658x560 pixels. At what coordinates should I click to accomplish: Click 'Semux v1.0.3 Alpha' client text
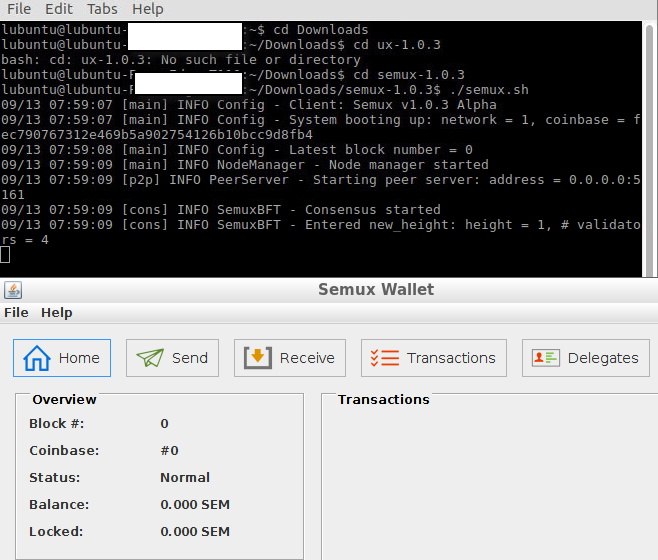coord(425,105)
